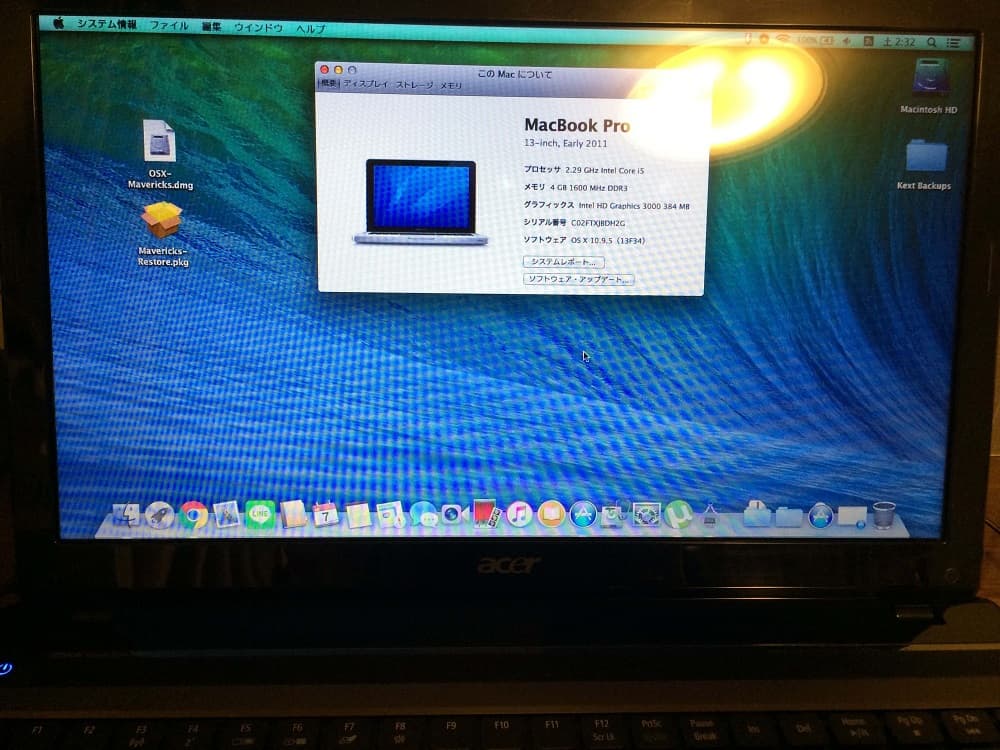Click the OS X 10.9.5 (13F34) version text
The height and width of the screenshot is (750, 1000).
point(608,240)
